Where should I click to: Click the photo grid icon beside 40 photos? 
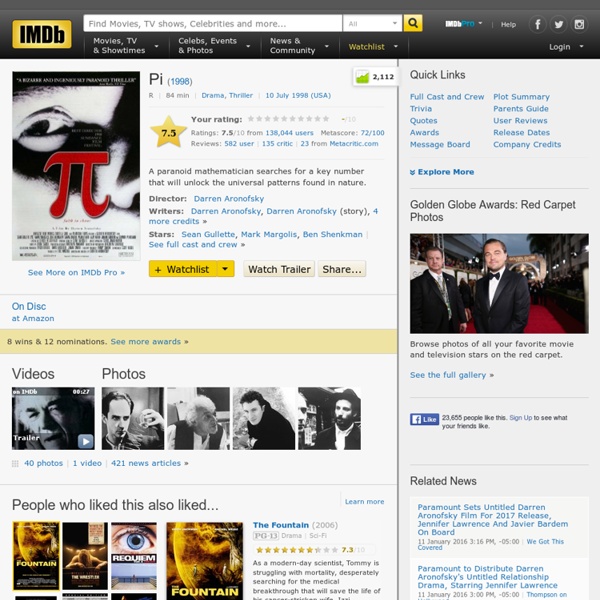point(15,463)
